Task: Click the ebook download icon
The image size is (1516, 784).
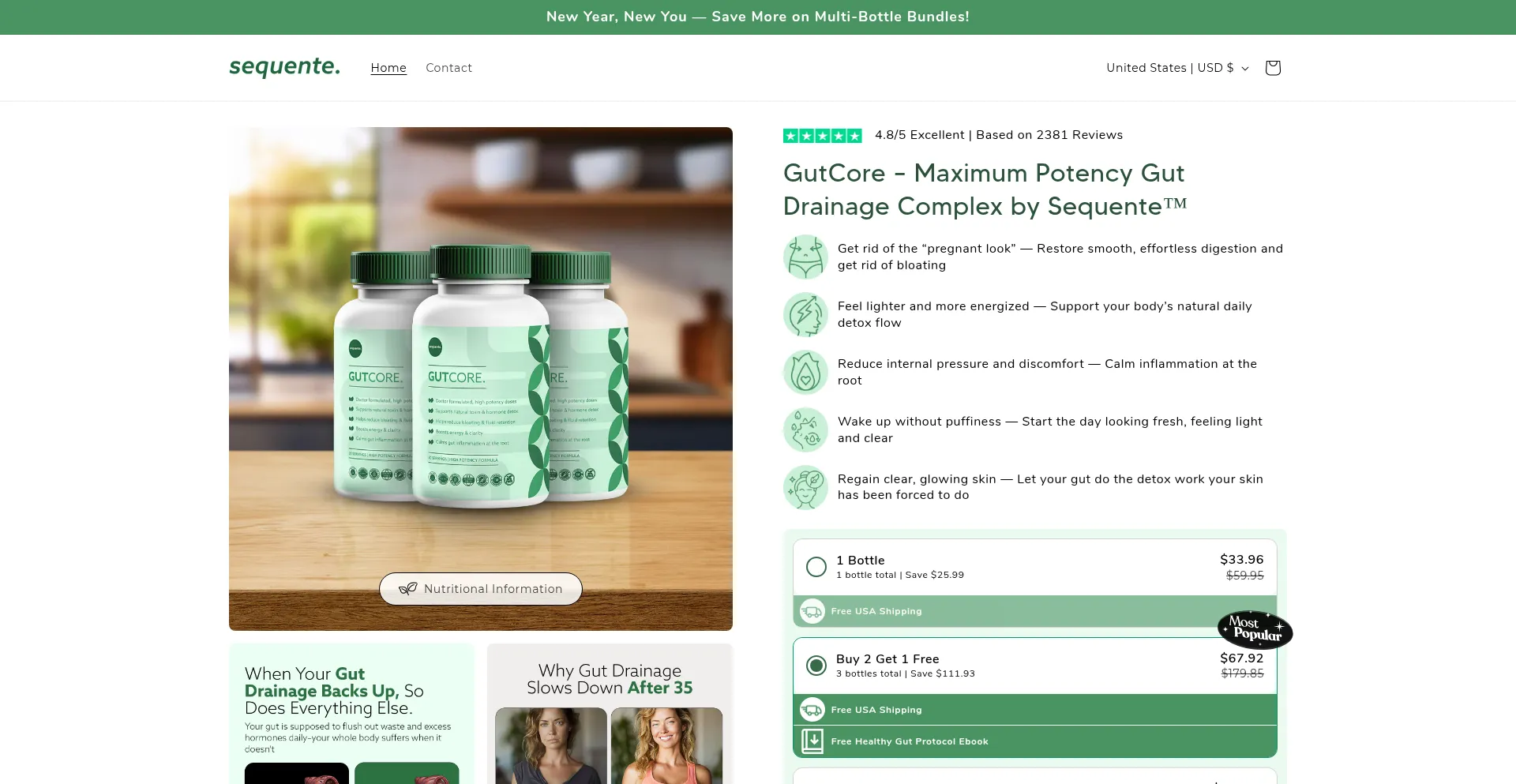Action: 812,741
